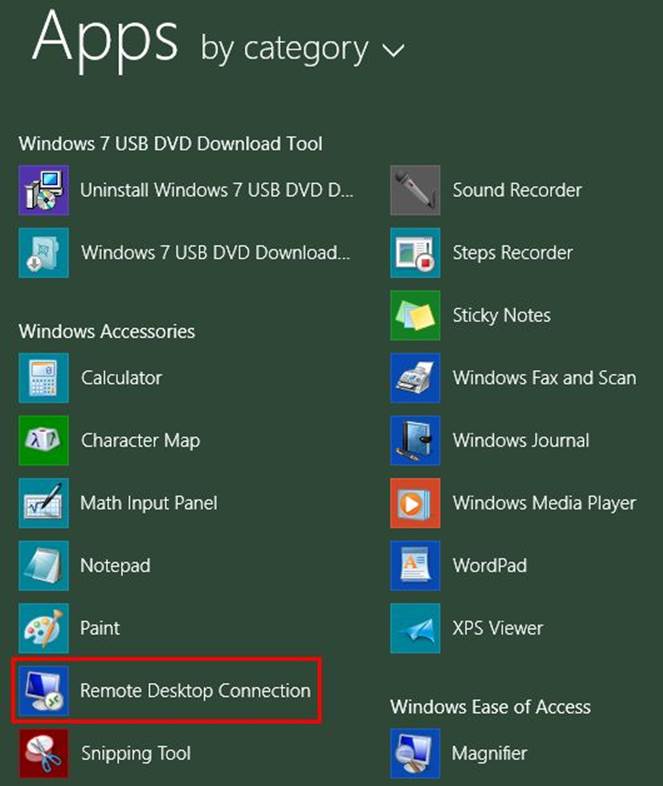
Task: Click the 'Character Map' label
Action: (x=141, y=441)
